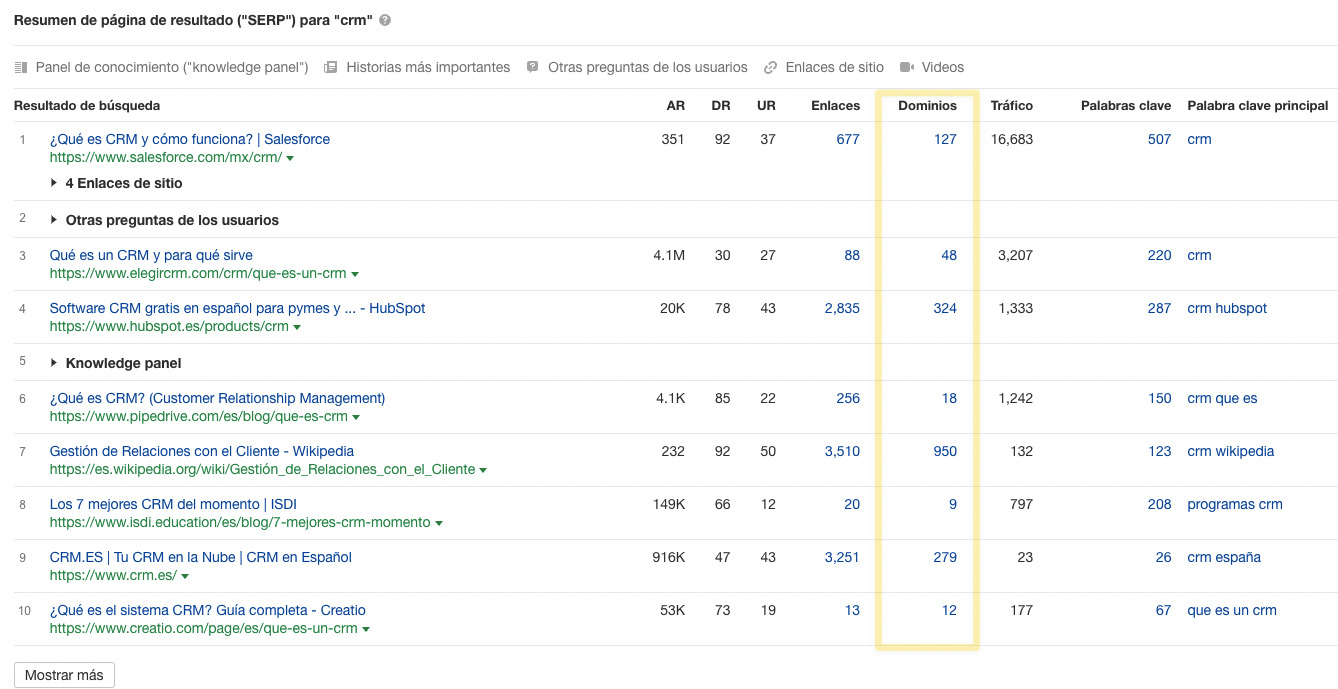The width and height of the screenshot is (1338, 689).
Task: Open dropdown beside salesforce.com URL
Action: coord(290,158)
